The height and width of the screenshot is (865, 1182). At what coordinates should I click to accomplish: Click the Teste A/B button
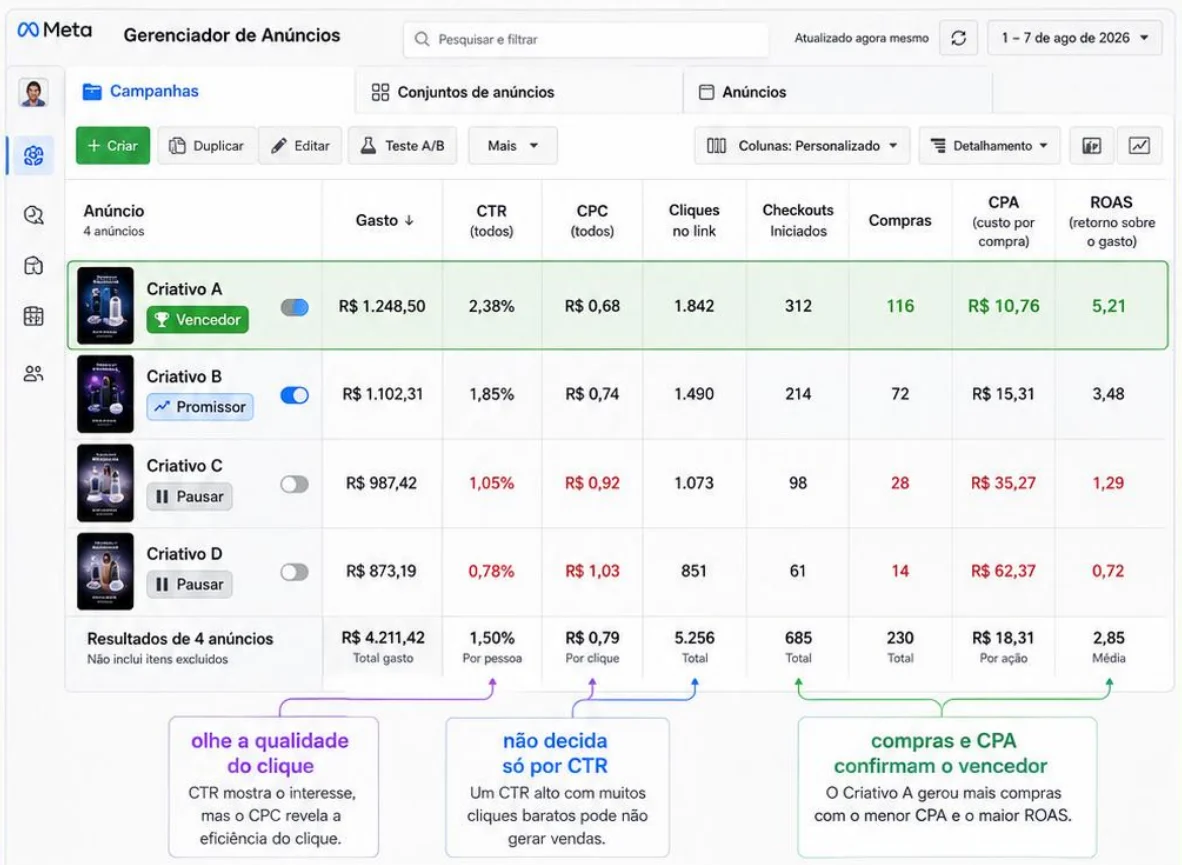tap(403, 146)
